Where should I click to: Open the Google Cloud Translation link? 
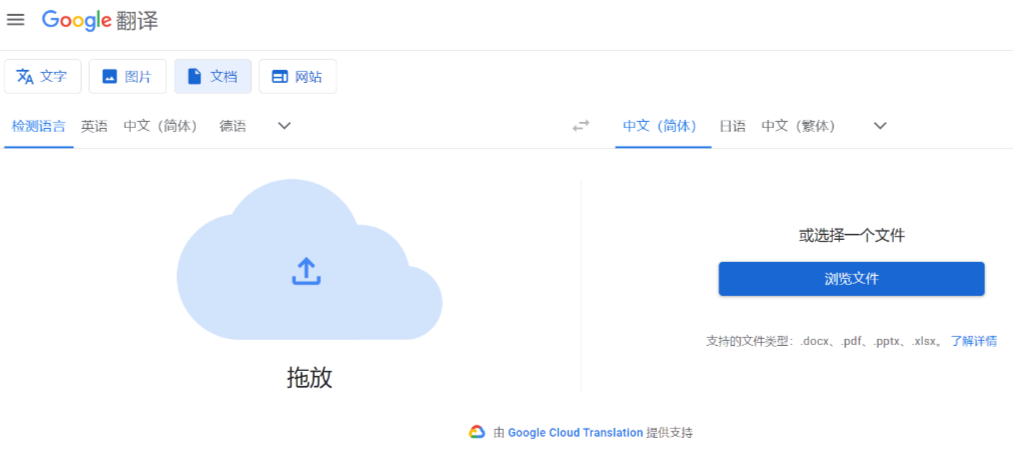point(575,433)
